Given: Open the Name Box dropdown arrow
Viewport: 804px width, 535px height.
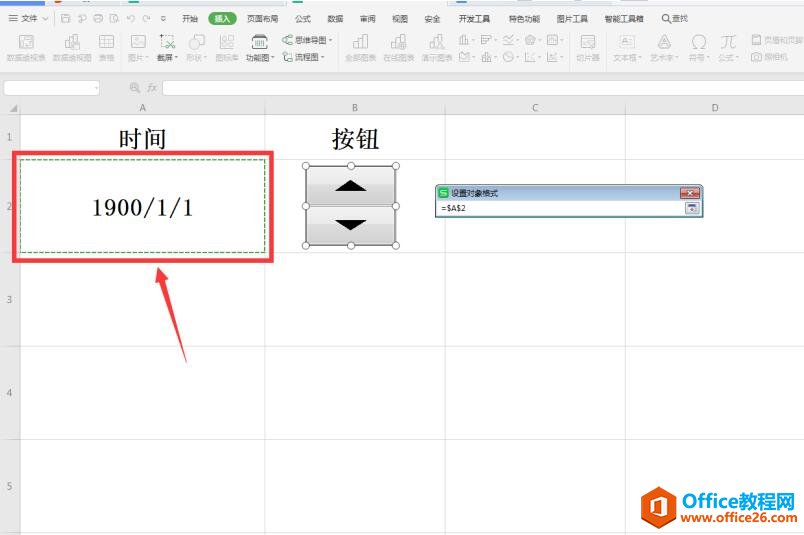Looking at the screenshot, I should click(96, 88).
